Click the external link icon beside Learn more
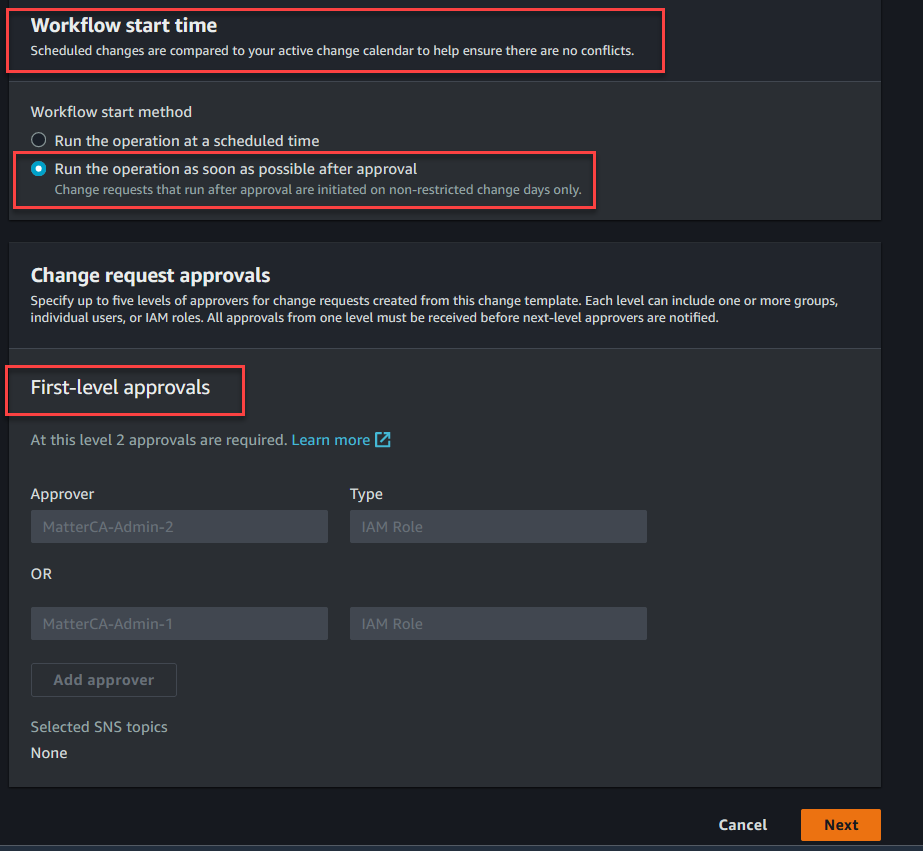 [x=385, y=439]
